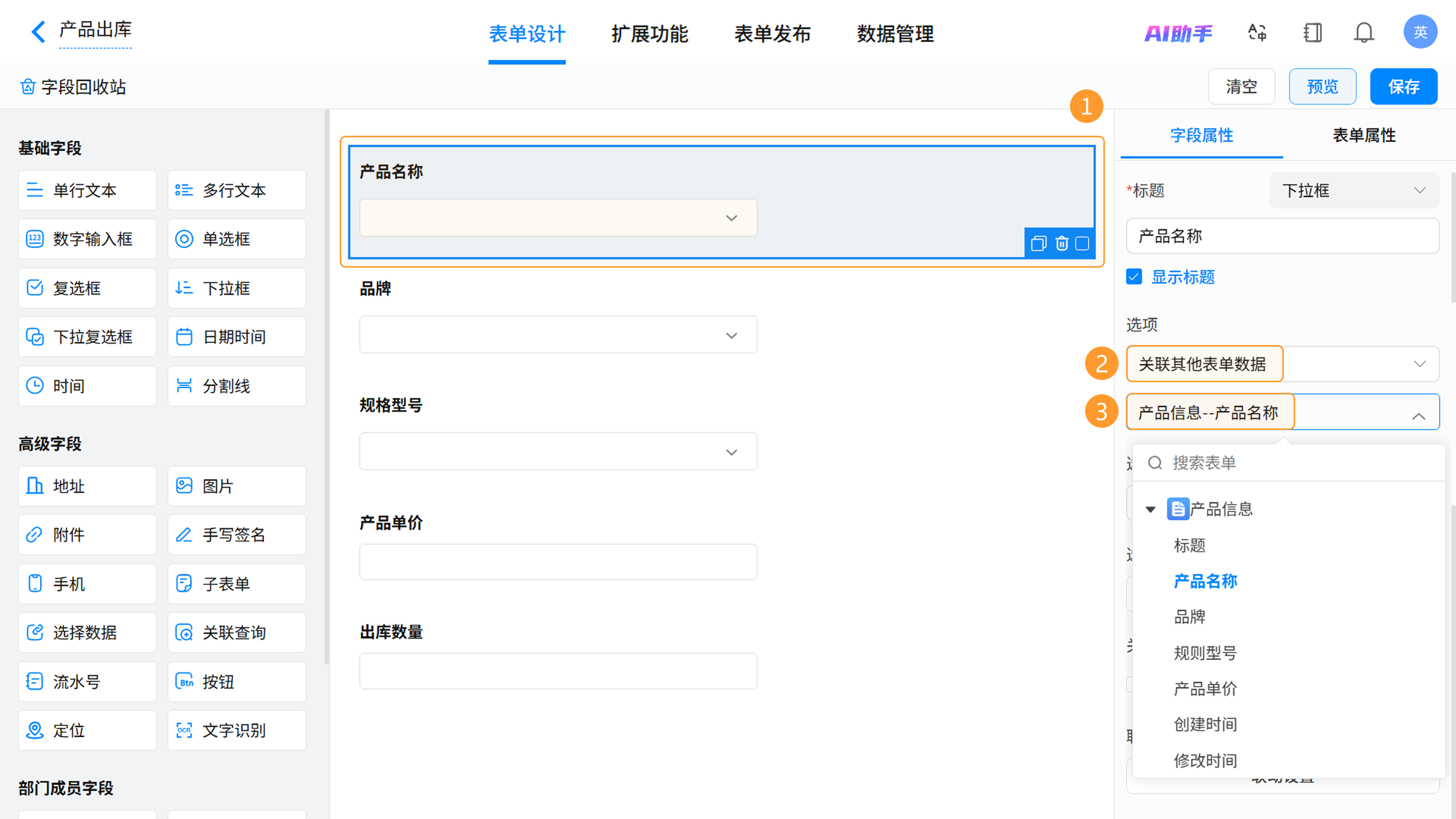This screenshot has height=819, width=1456.
Task: Switch to the 表单属性 tab
Action: [x=1363, y=136]
